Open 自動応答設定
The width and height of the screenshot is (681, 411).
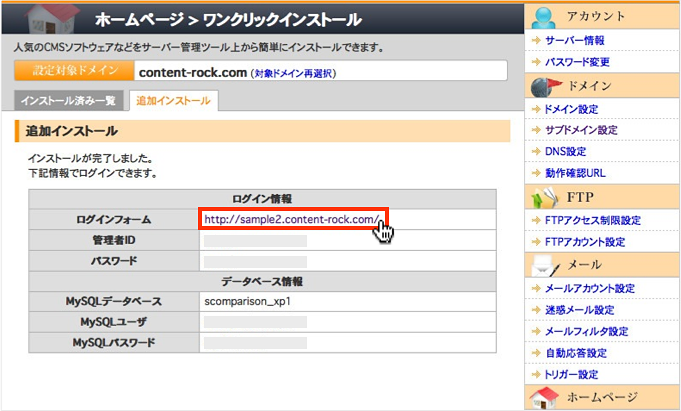(x=576, y=353)
